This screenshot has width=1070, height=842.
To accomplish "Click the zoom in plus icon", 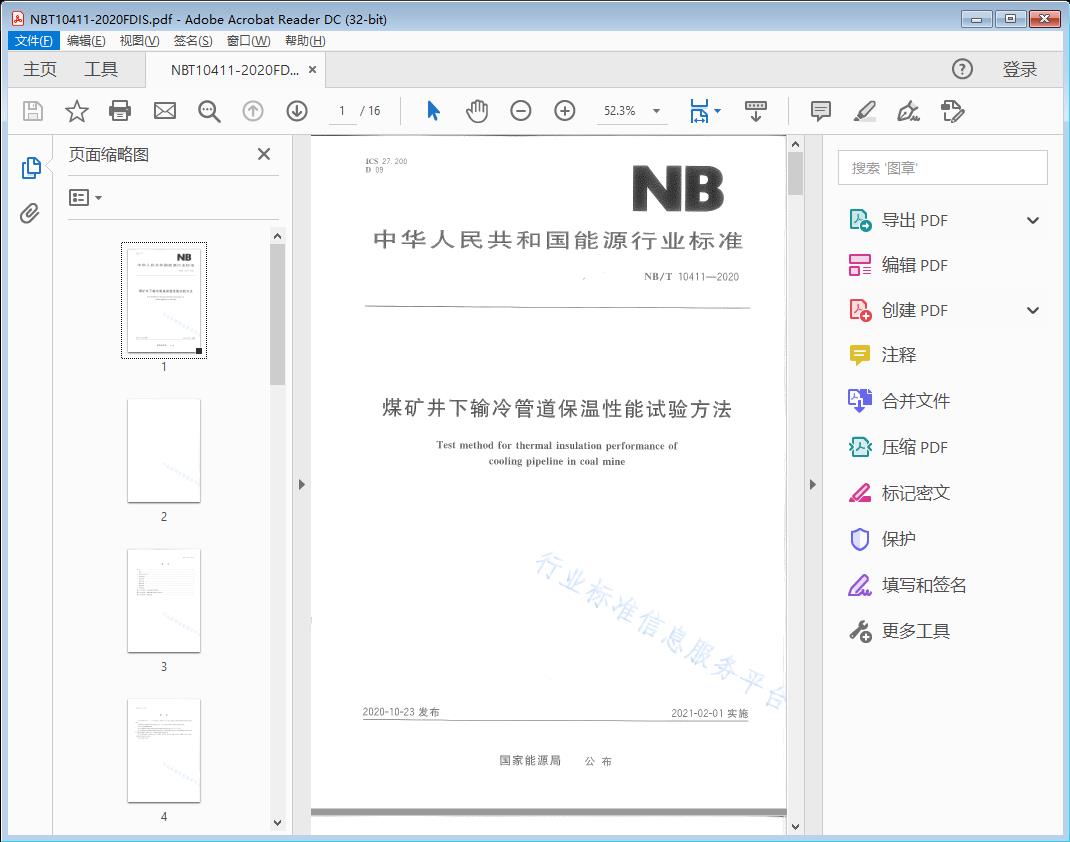I will [x=565, y=111].
